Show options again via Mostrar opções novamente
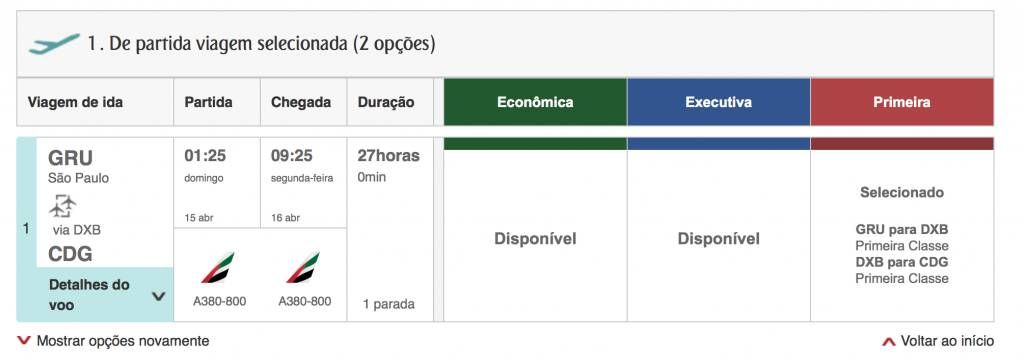This screenshot has height=361, width=1024. [123, 341]
